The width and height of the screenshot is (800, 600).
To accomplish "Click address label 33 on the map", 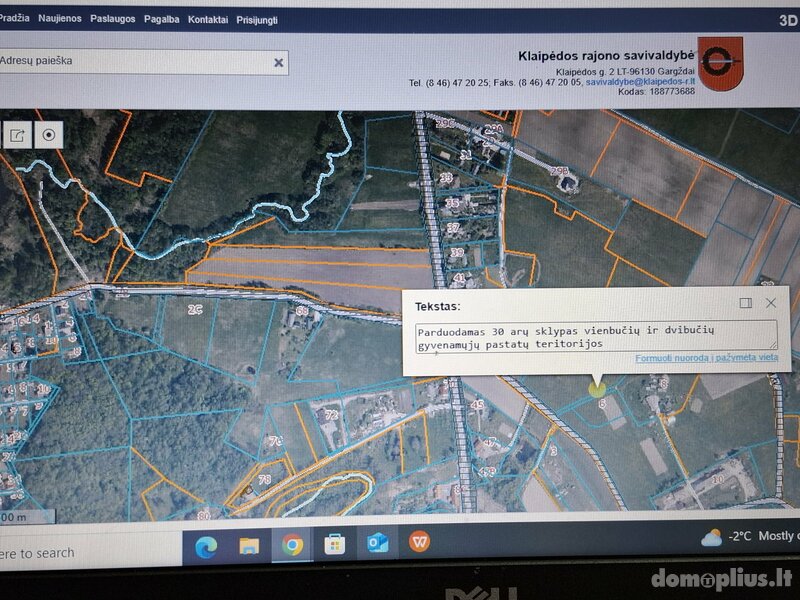I will pyautogui.click(x=446, y=178).
